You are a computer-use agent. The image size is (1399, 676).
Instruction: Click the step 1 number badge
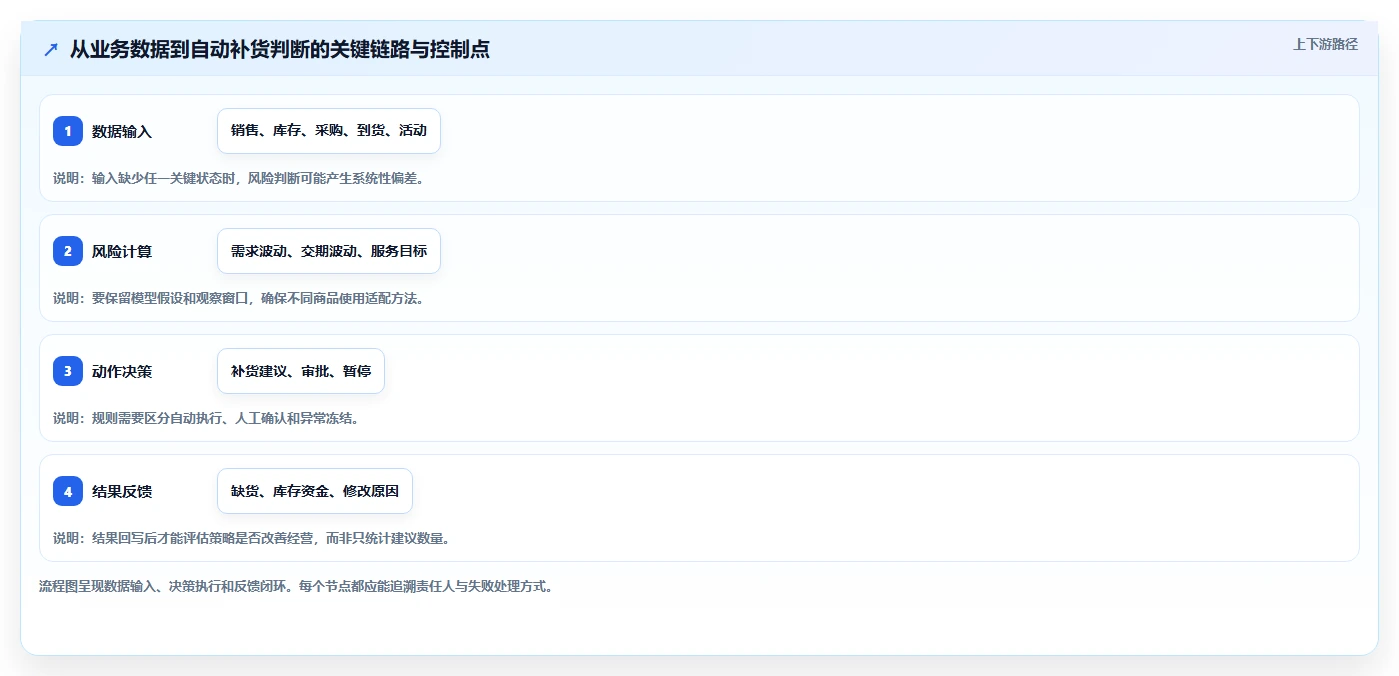[68, 131]
